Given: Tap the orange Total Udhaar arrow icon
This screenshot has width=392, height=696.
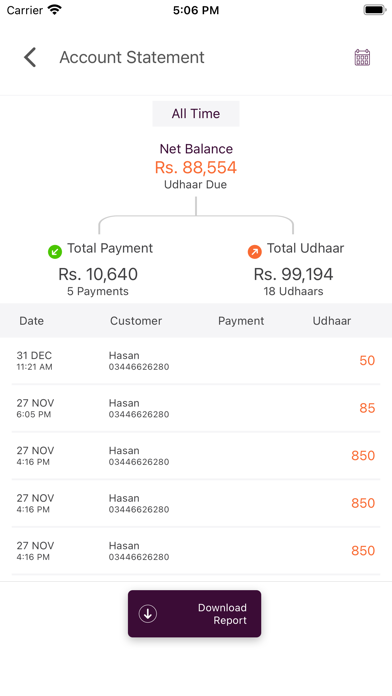Looking at the screenshot, I should click(x=254, y=252).
